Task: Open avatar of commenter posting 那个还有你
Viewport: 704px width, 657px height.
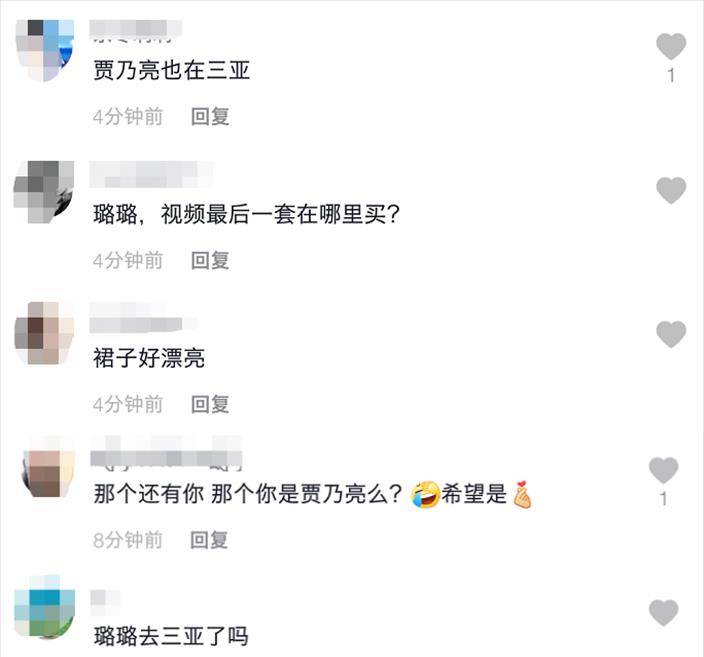Action: (x=48, y=467)
